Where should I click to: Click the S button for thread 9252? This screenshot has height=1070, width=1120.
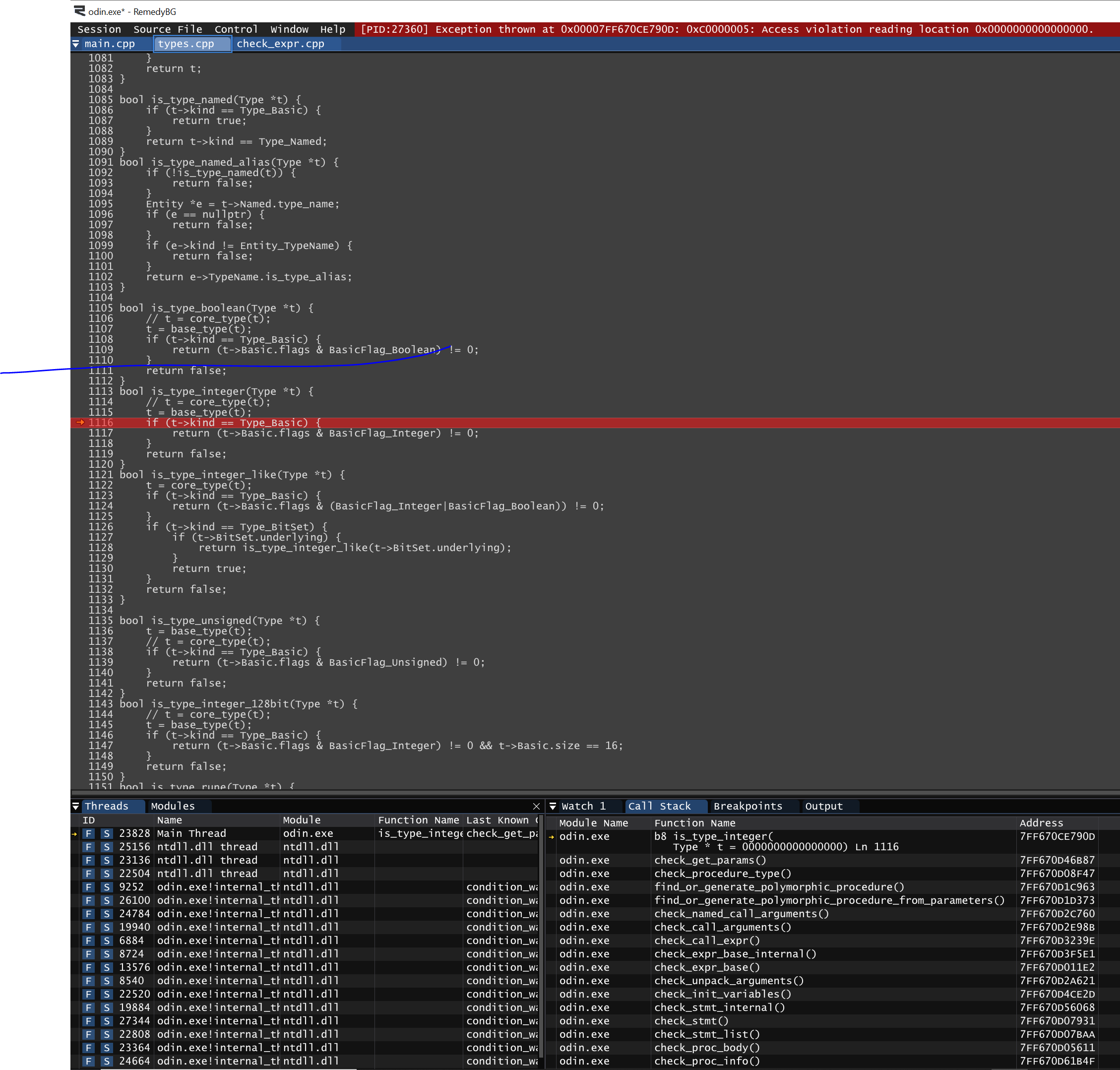coord(107,887)
